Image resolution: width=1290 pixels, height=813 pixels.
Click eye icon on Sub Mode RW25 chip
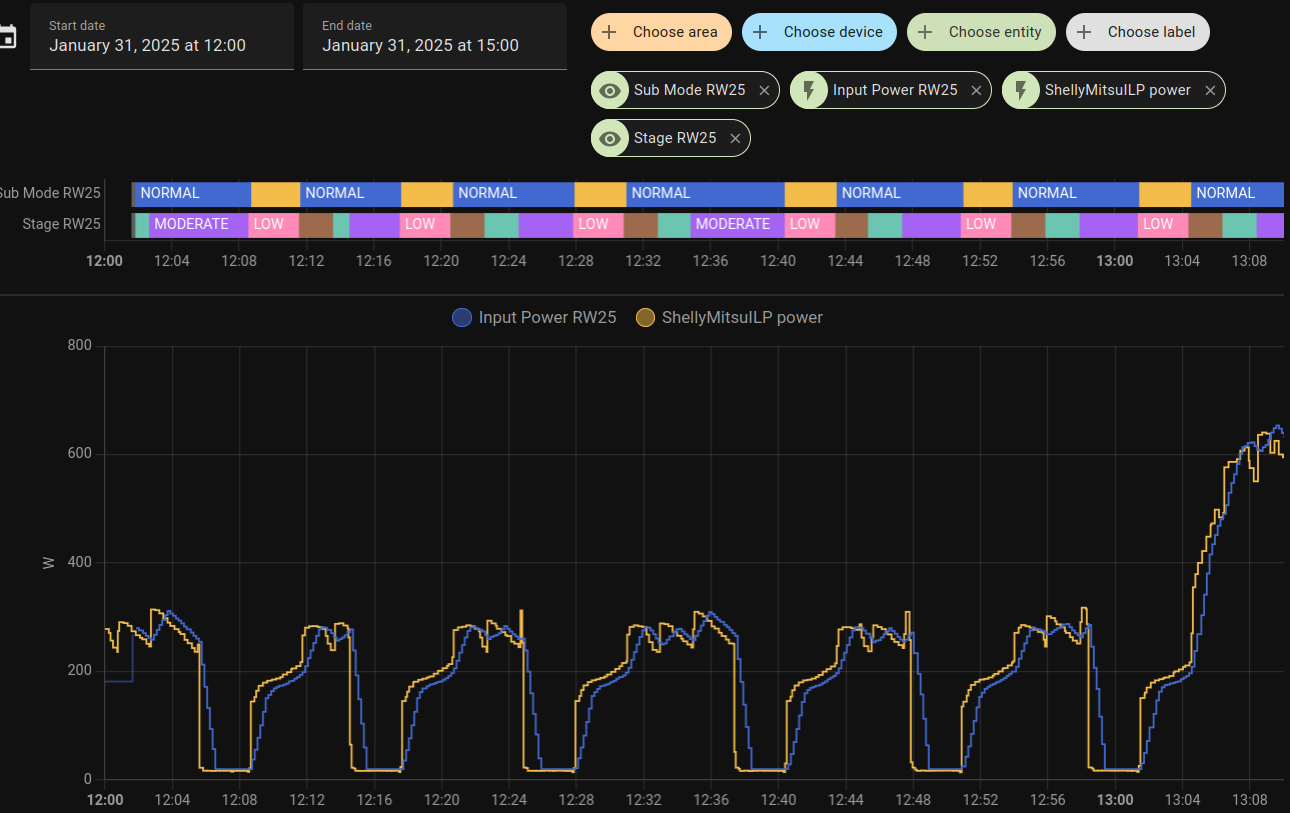click(x=609, y=90)
